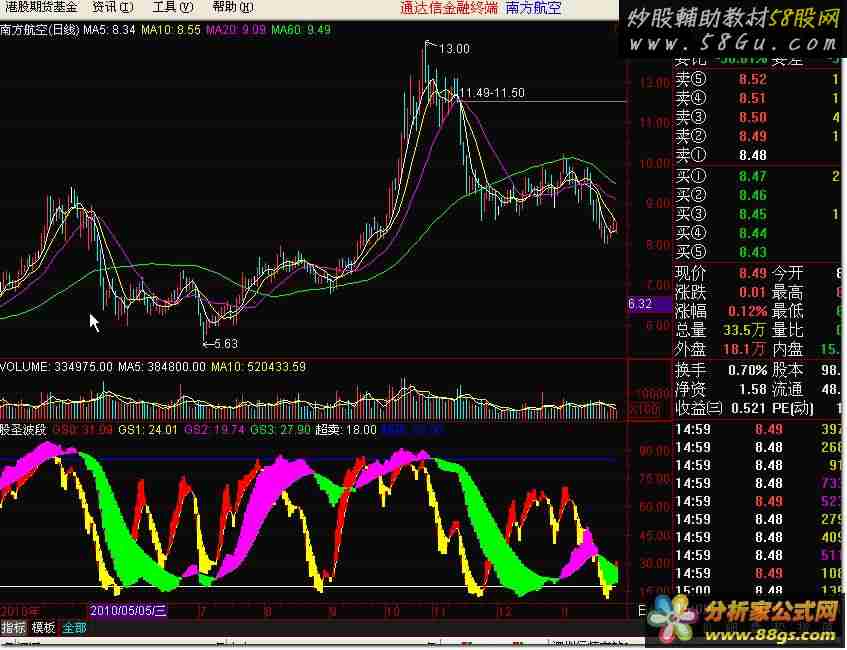Click the 净资 1.58 value
847x650 pixels.
[752, 389]
